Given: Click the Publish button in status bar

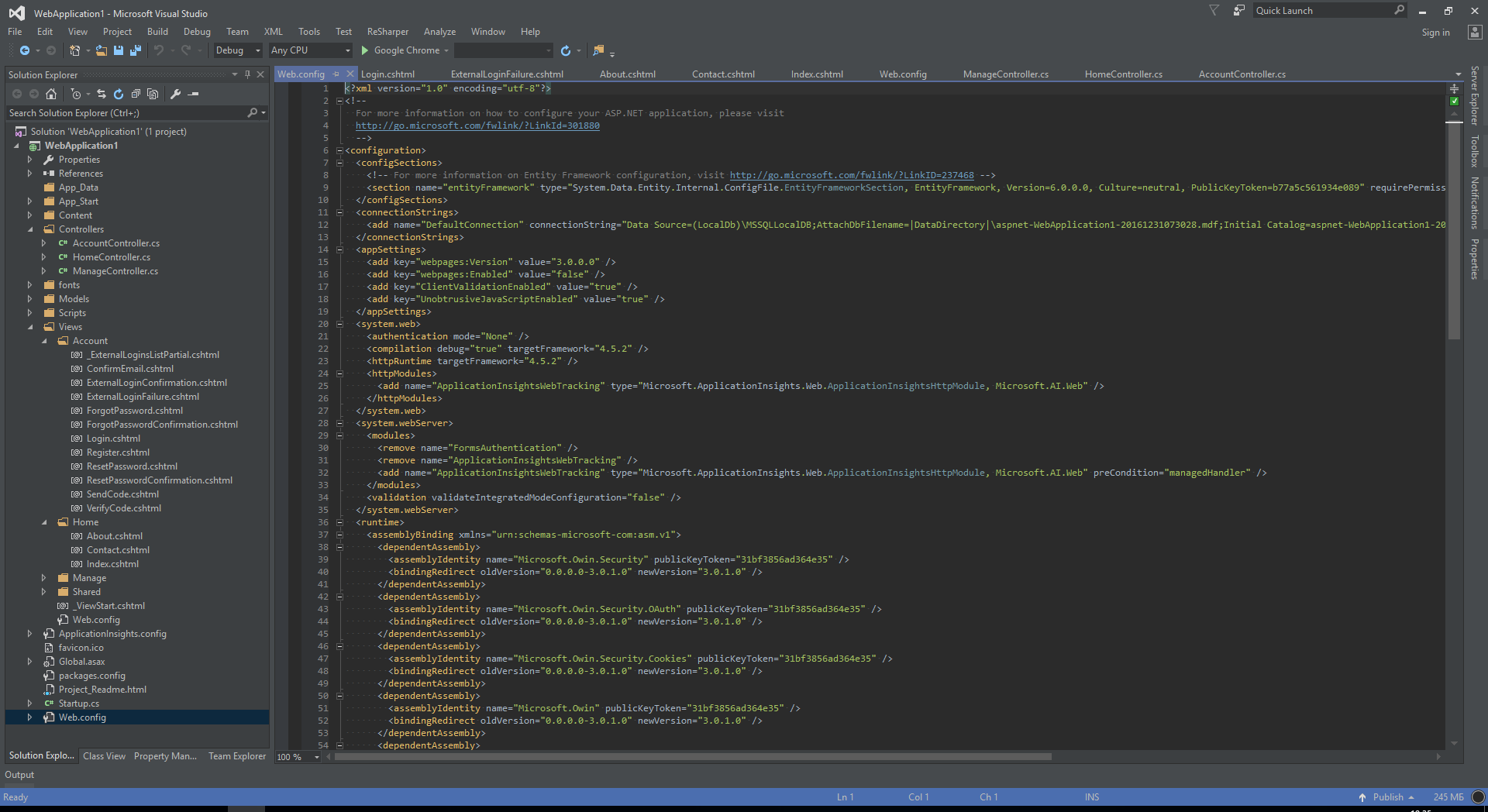Looking at the screenshot, I should point(1388,797).
